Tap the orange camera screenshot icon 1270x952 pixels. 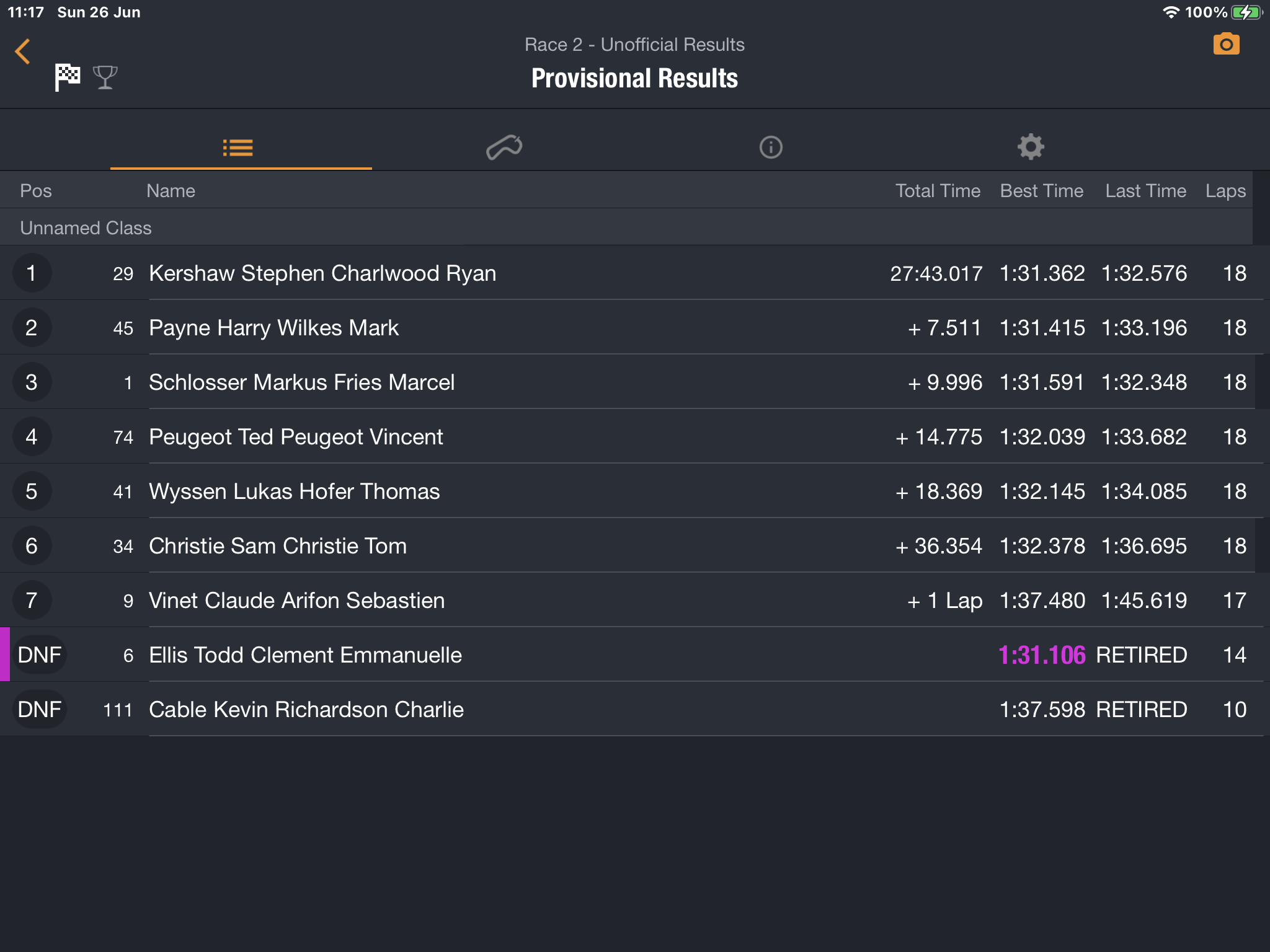(1226, 45)
